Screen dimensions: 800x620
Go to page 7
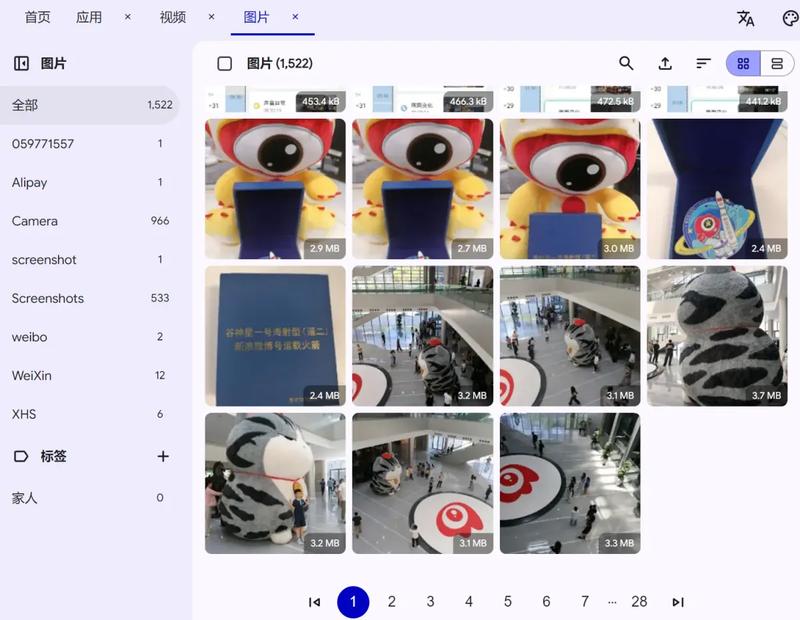(x=585, y=602)
